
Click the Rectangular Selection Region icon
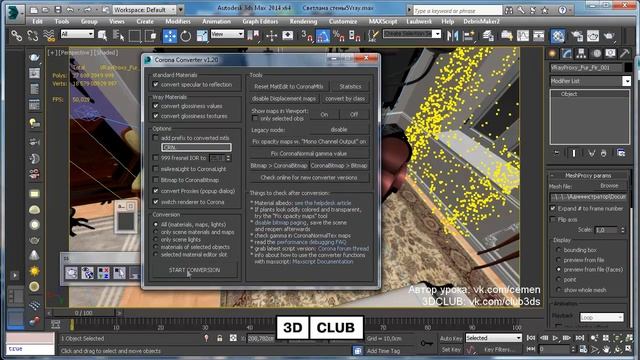135,36
